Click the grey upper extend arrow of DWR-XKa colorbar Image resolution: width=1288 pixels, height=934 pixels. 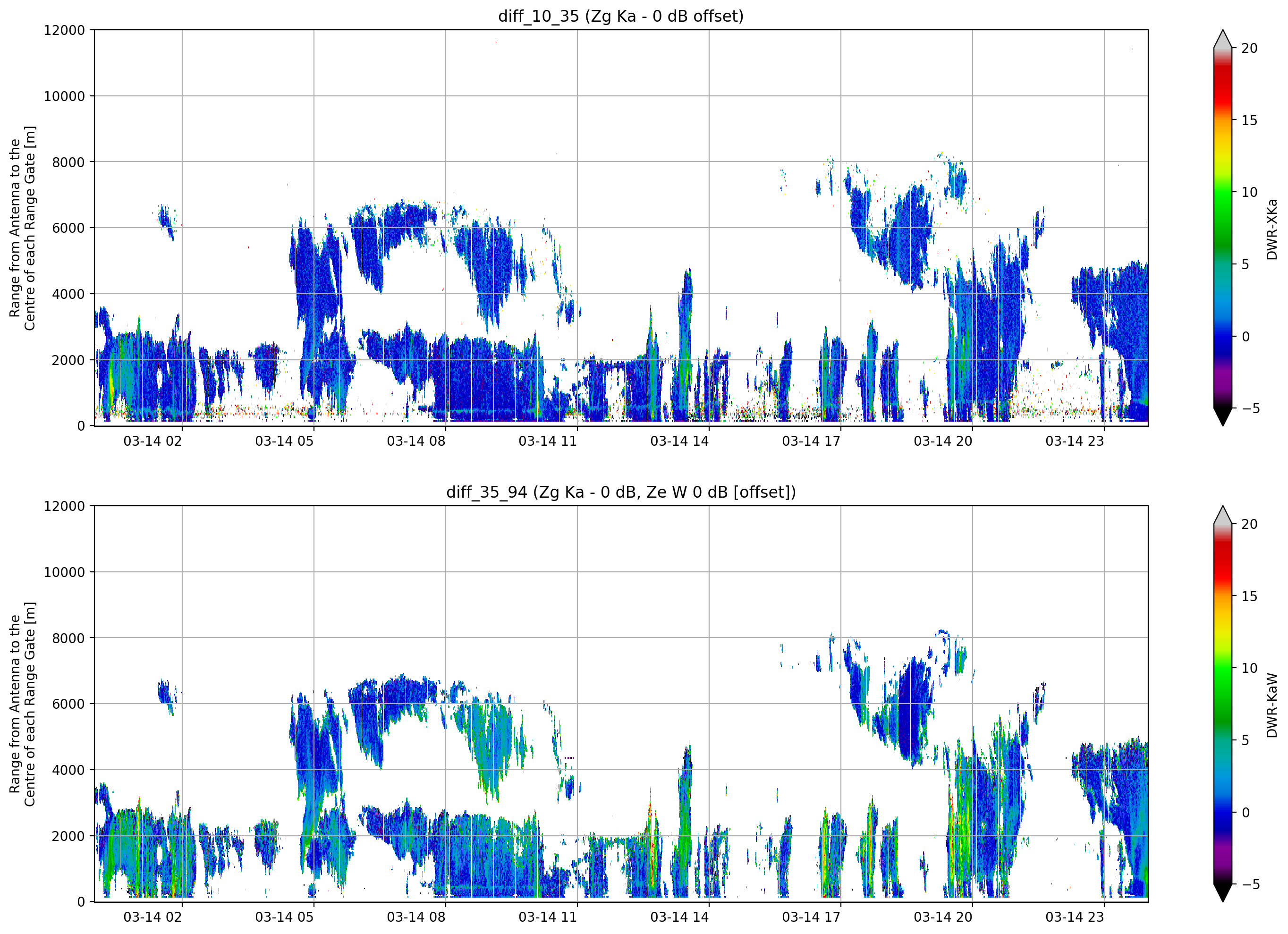[x=1223, y=39]
